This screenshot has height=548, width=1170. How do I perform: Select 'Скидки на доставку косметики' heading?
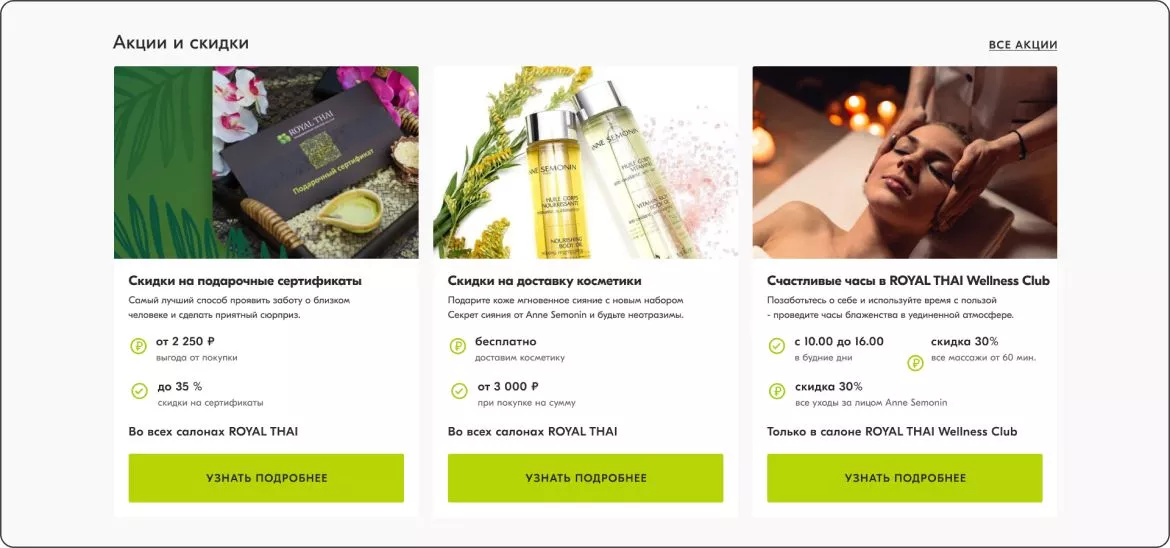545,281
